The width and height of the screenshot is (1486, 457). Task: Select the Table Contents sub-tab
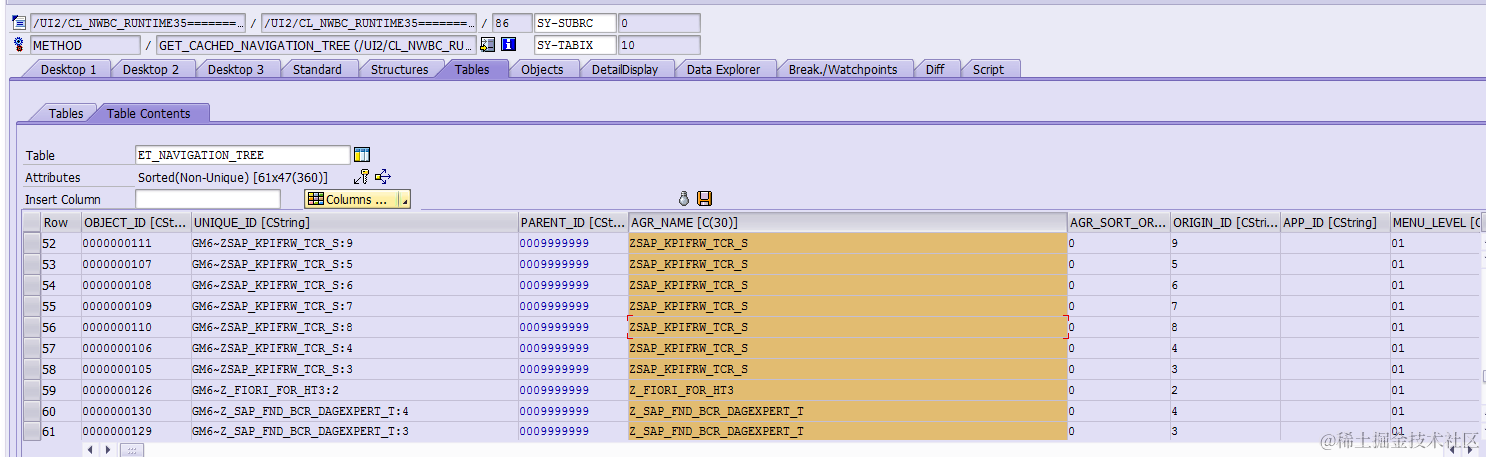(x=148, y=113)
